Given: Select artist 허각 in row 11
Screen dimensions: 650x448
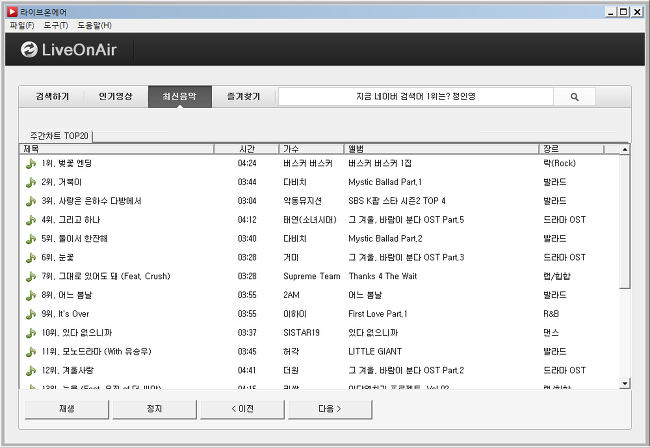Looking at the screenshot, I should 291,352.
